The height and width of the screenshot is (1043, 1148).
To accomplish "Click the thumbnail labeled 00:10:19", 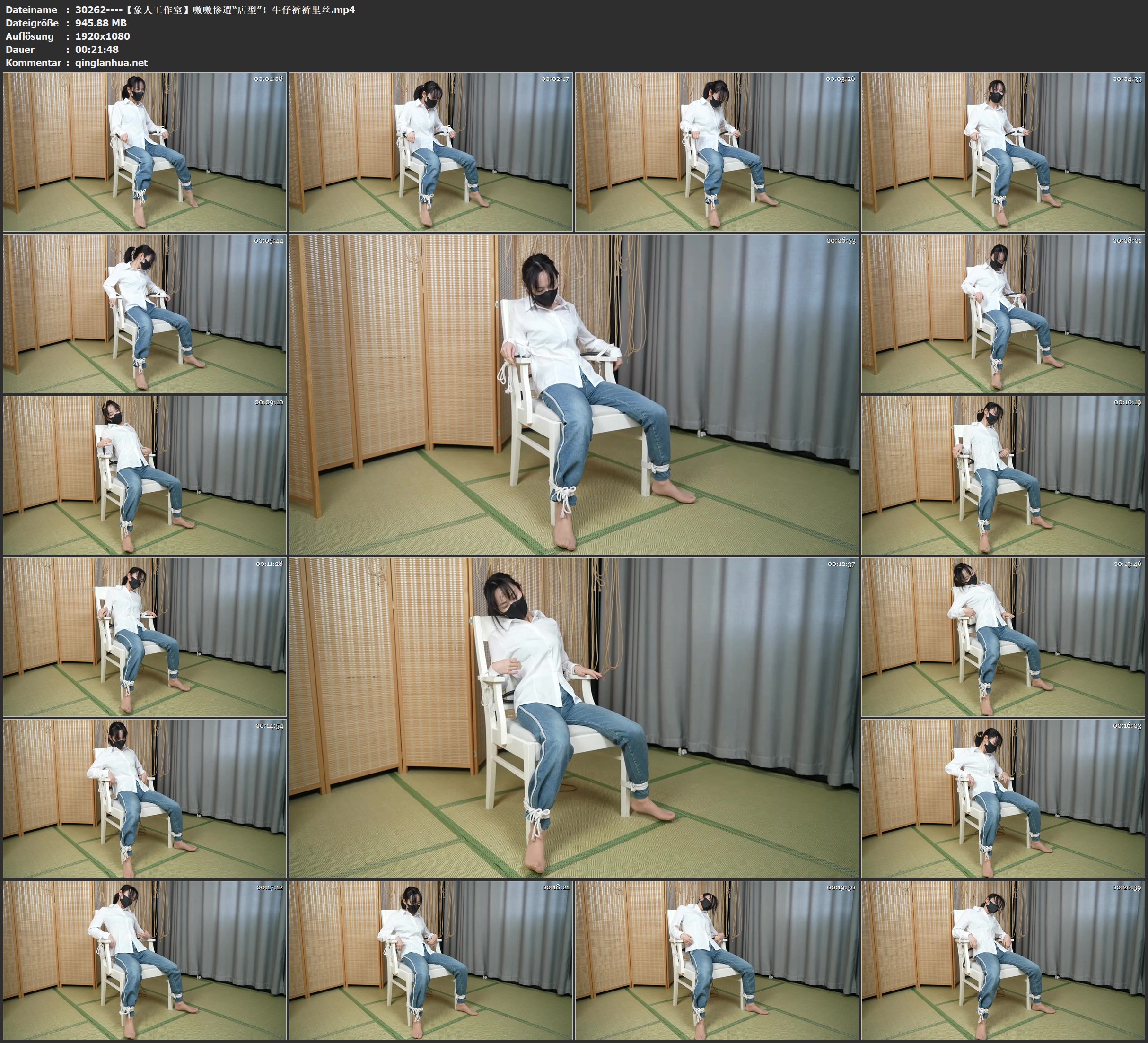I will (1003, 475).
